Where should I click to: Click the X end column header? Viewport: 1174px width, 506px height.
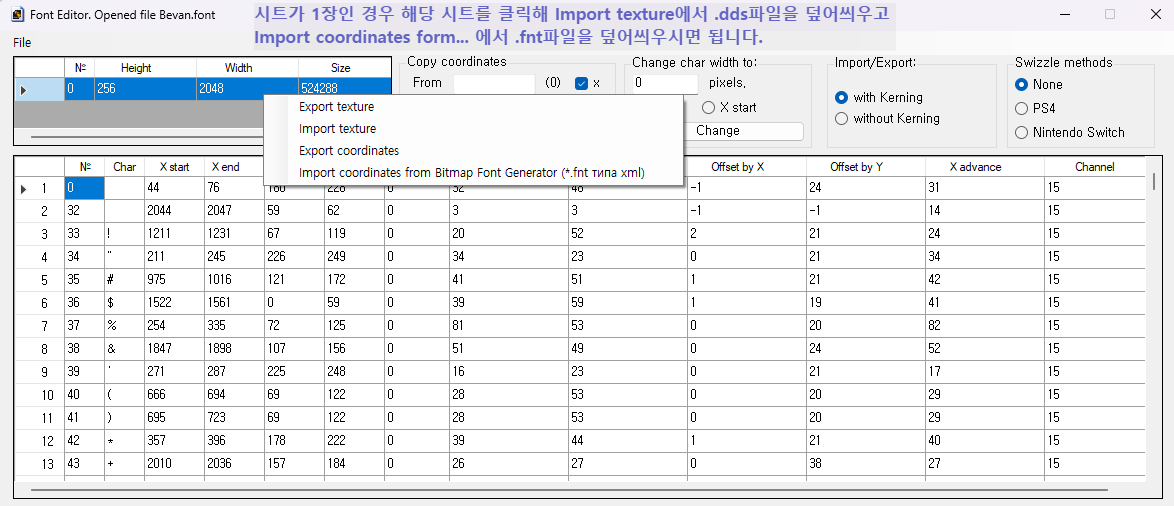pos(234,167)
